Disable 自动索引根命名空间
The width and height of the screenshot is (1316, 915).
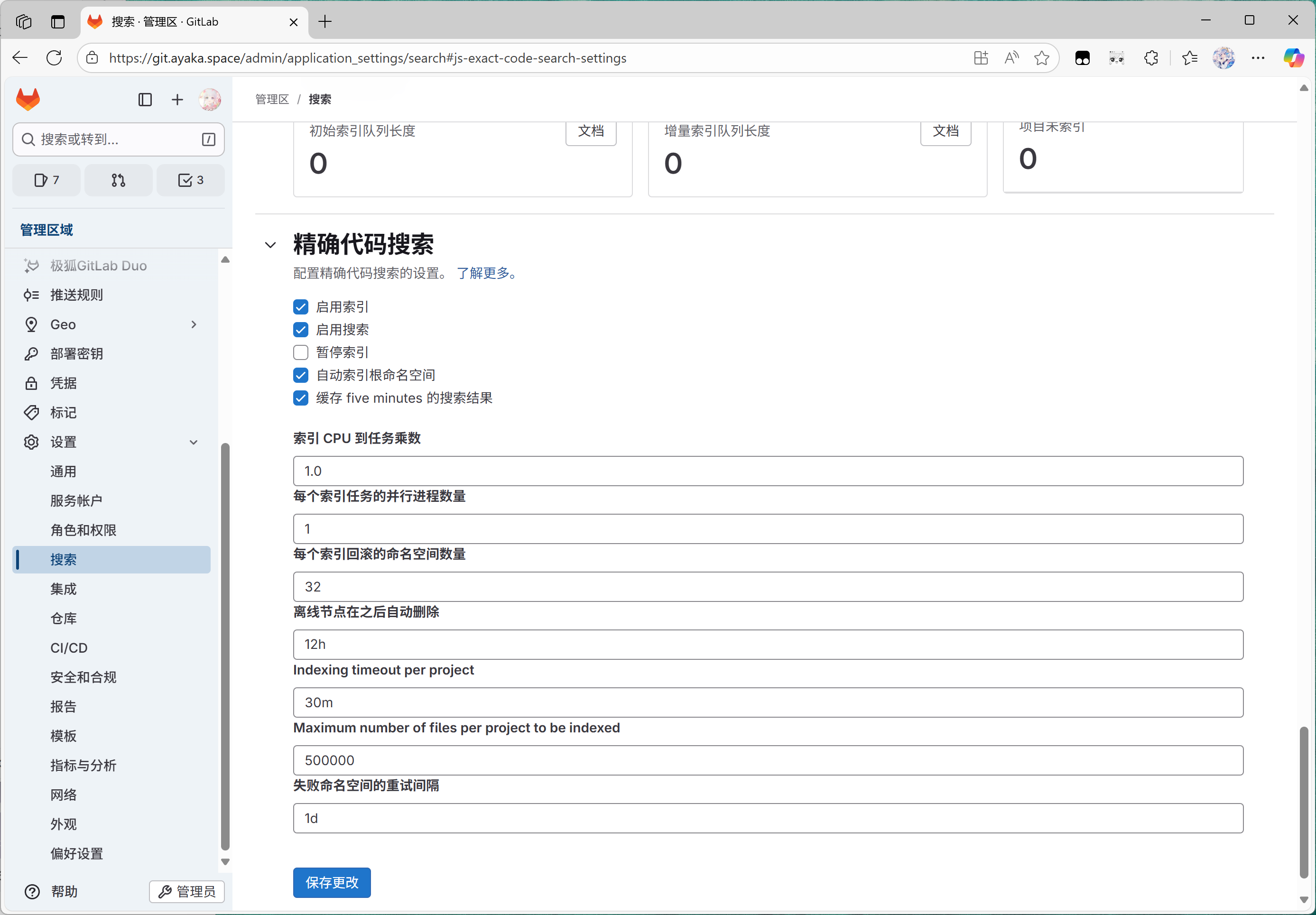pos(300,375)
